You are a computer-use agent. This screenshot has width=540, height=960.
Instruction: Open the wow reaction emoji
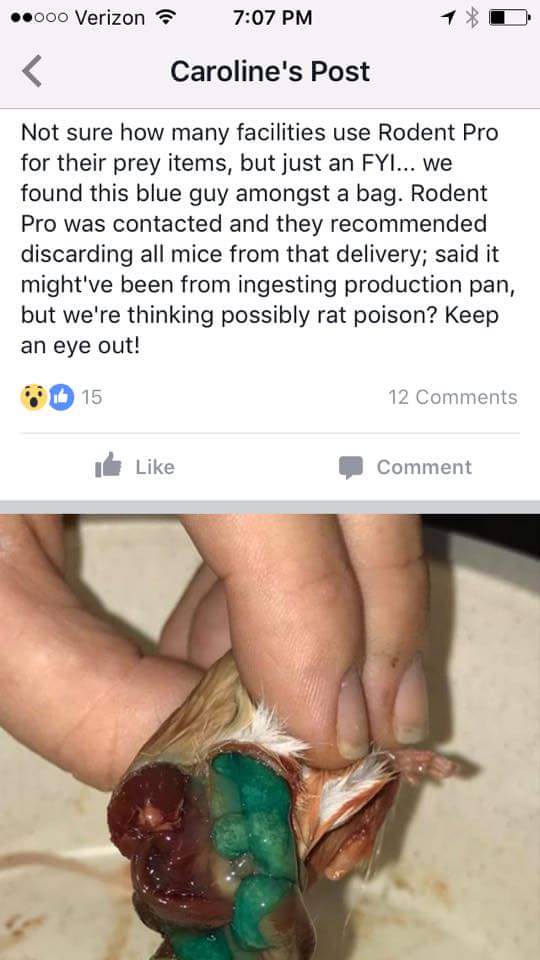click(34, 397)
